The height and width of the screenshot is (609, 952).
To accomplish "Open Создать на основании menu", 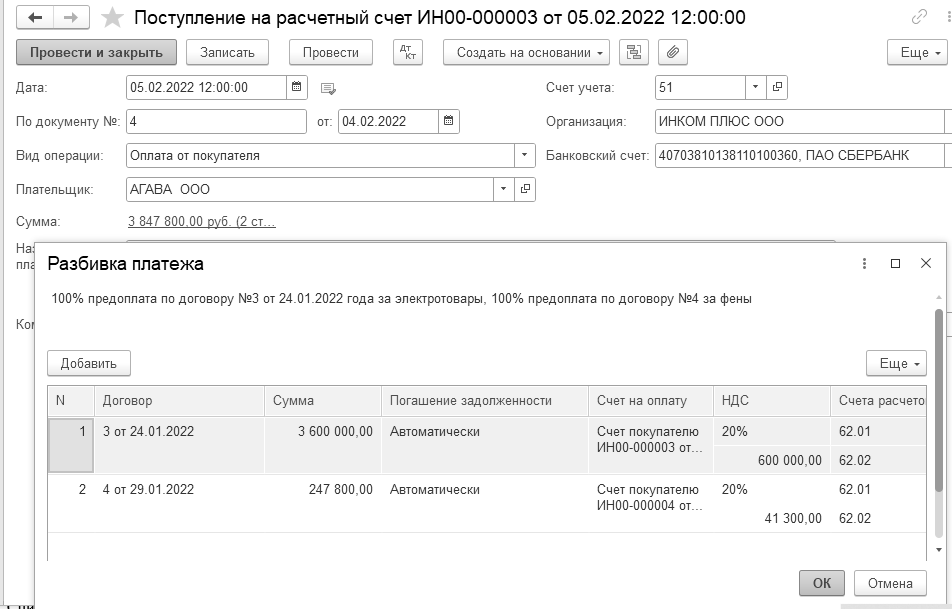I will tap(526, 52).
